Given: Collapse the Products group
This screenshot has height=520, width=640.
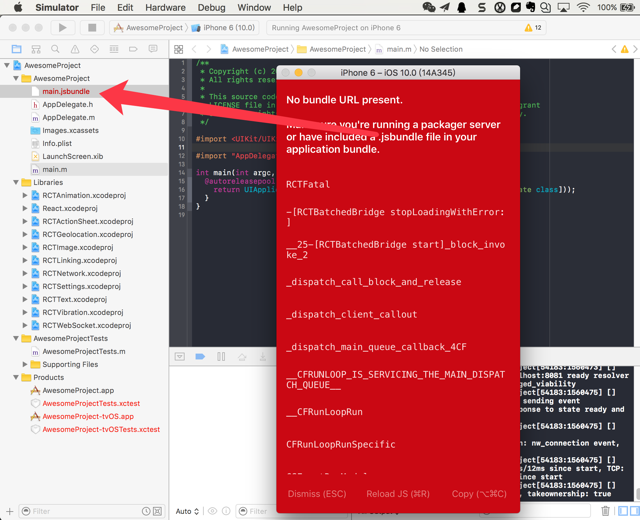Looking at the screenshot, I should [16, 378].
